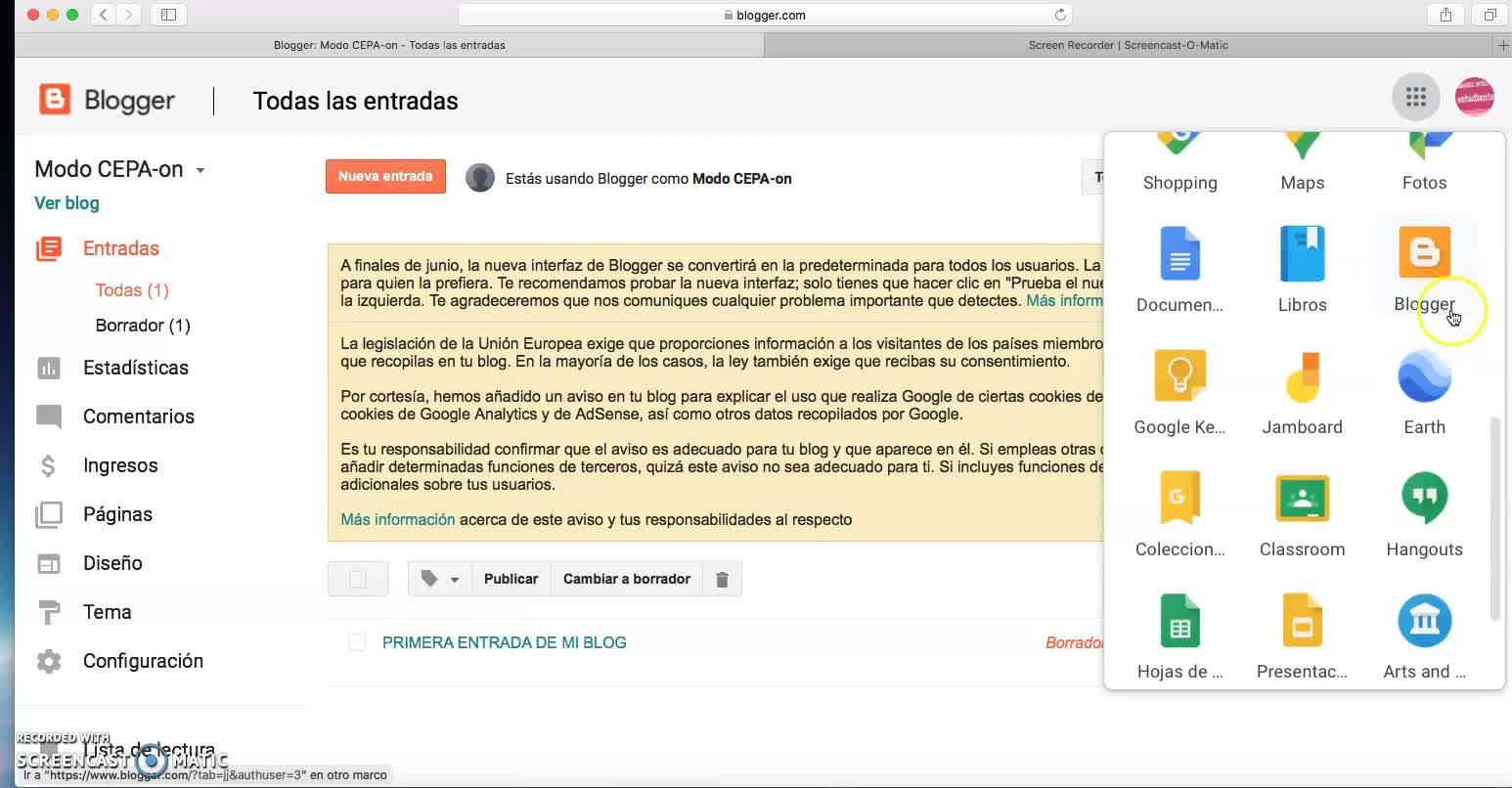Go back in Safari

tap(104, 15)
